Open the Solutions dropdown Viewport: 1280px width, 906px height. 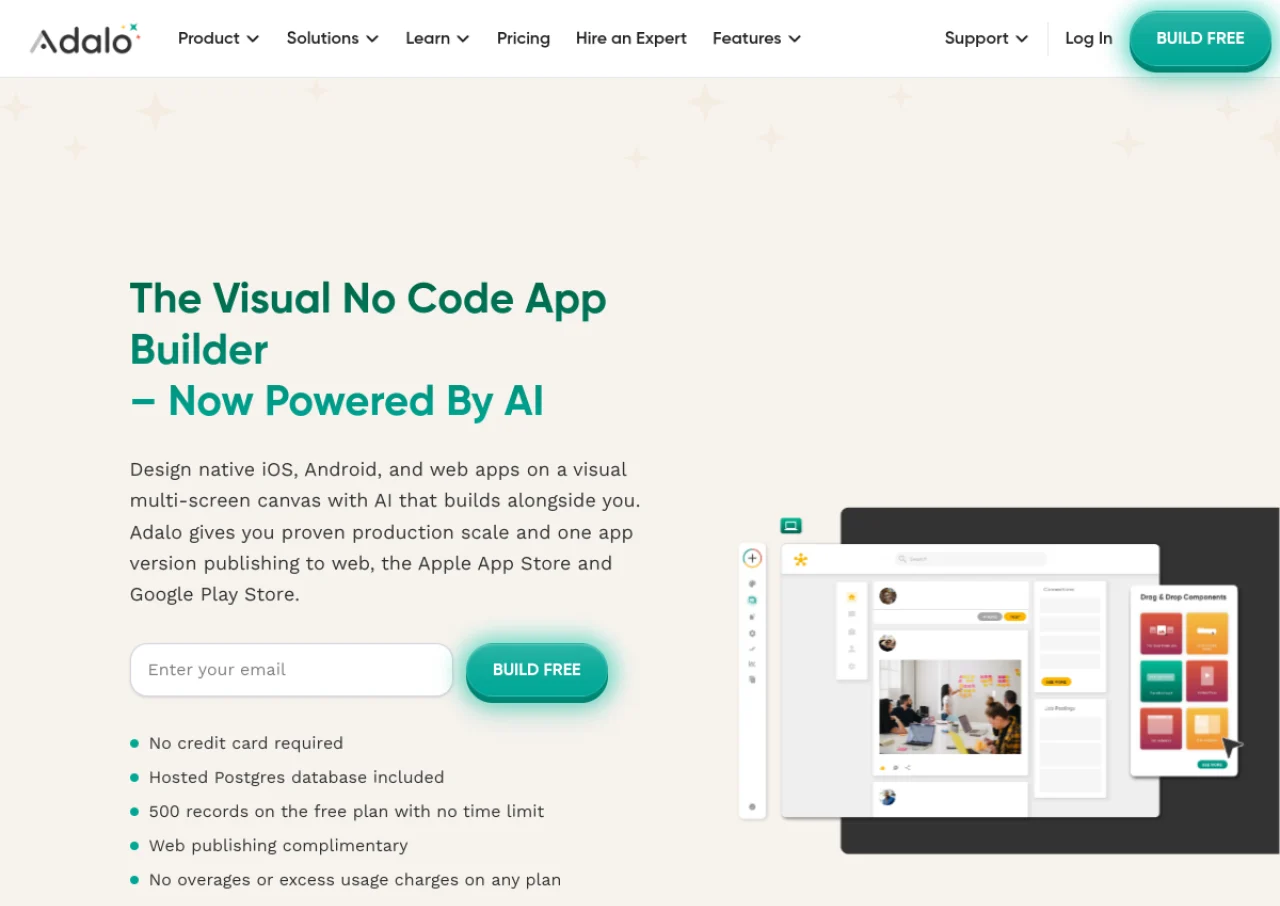click(332, 38)
